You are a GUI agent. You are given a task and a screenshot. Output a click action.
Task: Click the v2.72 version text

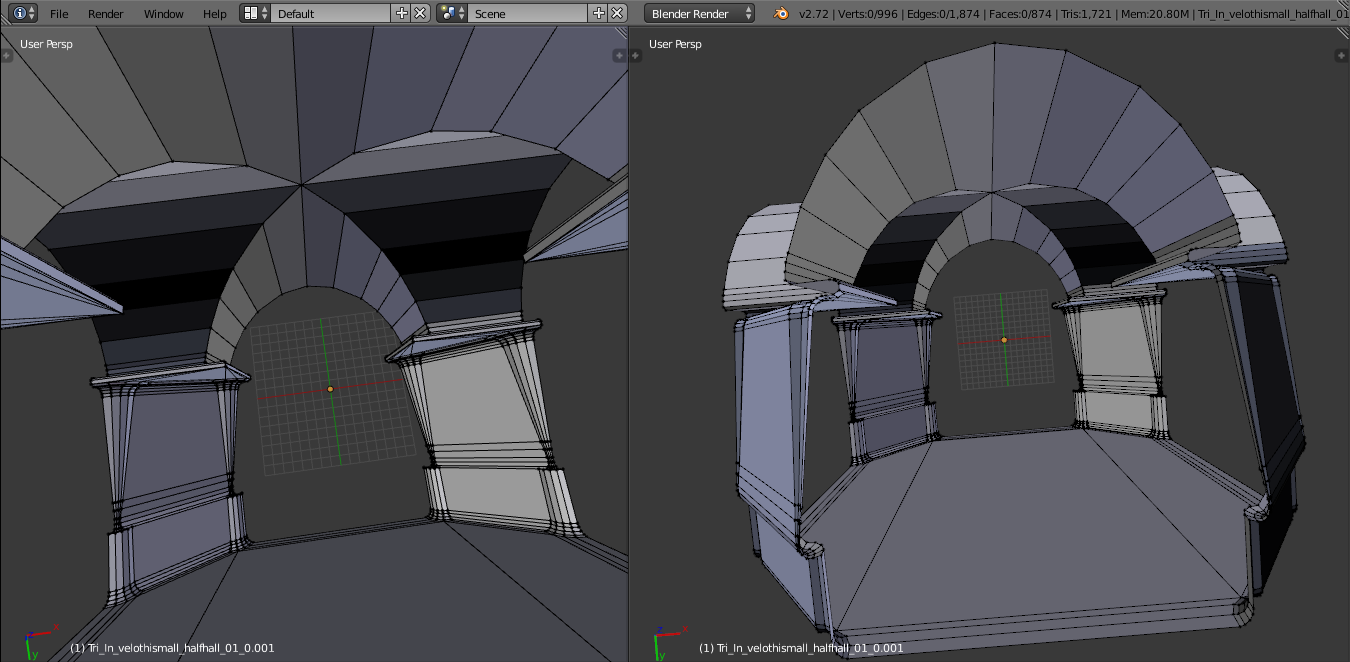[x=814, y=14]
